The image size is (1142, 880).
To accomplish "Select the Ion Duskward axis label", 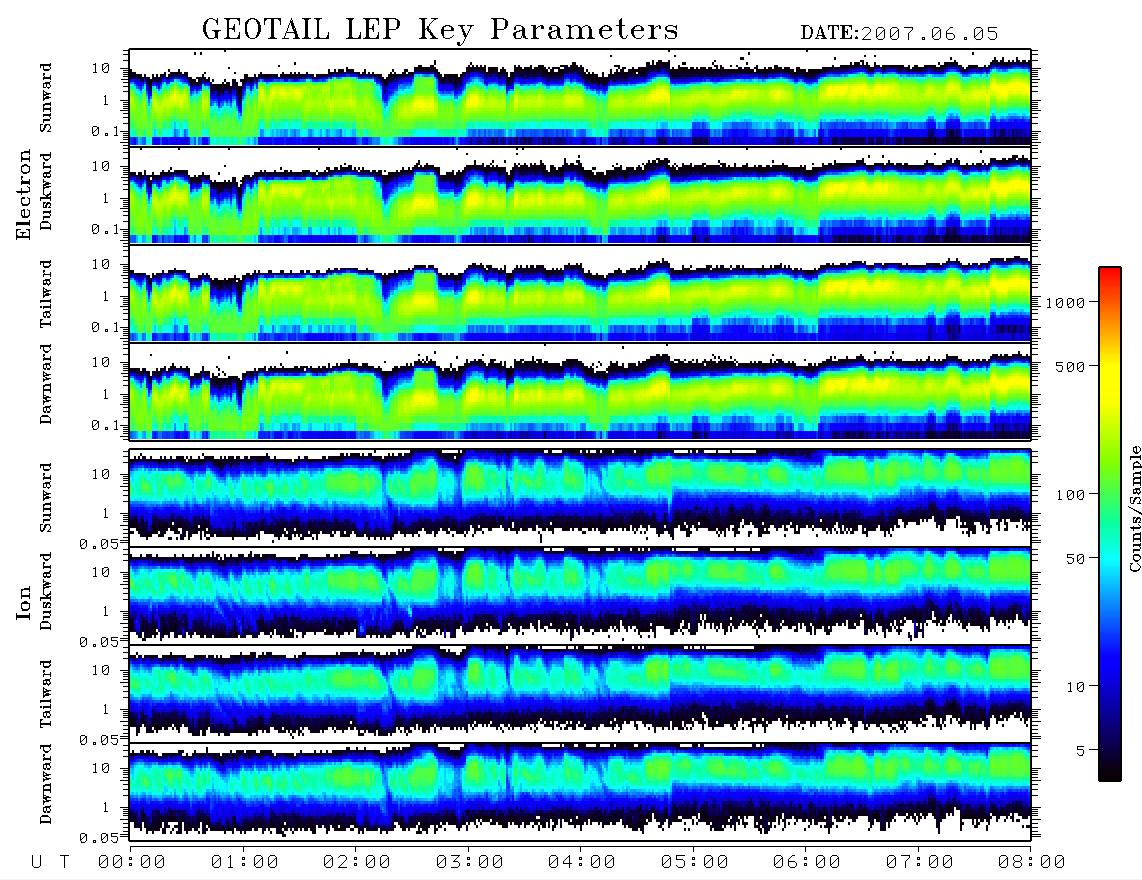I will coord(46,591).
